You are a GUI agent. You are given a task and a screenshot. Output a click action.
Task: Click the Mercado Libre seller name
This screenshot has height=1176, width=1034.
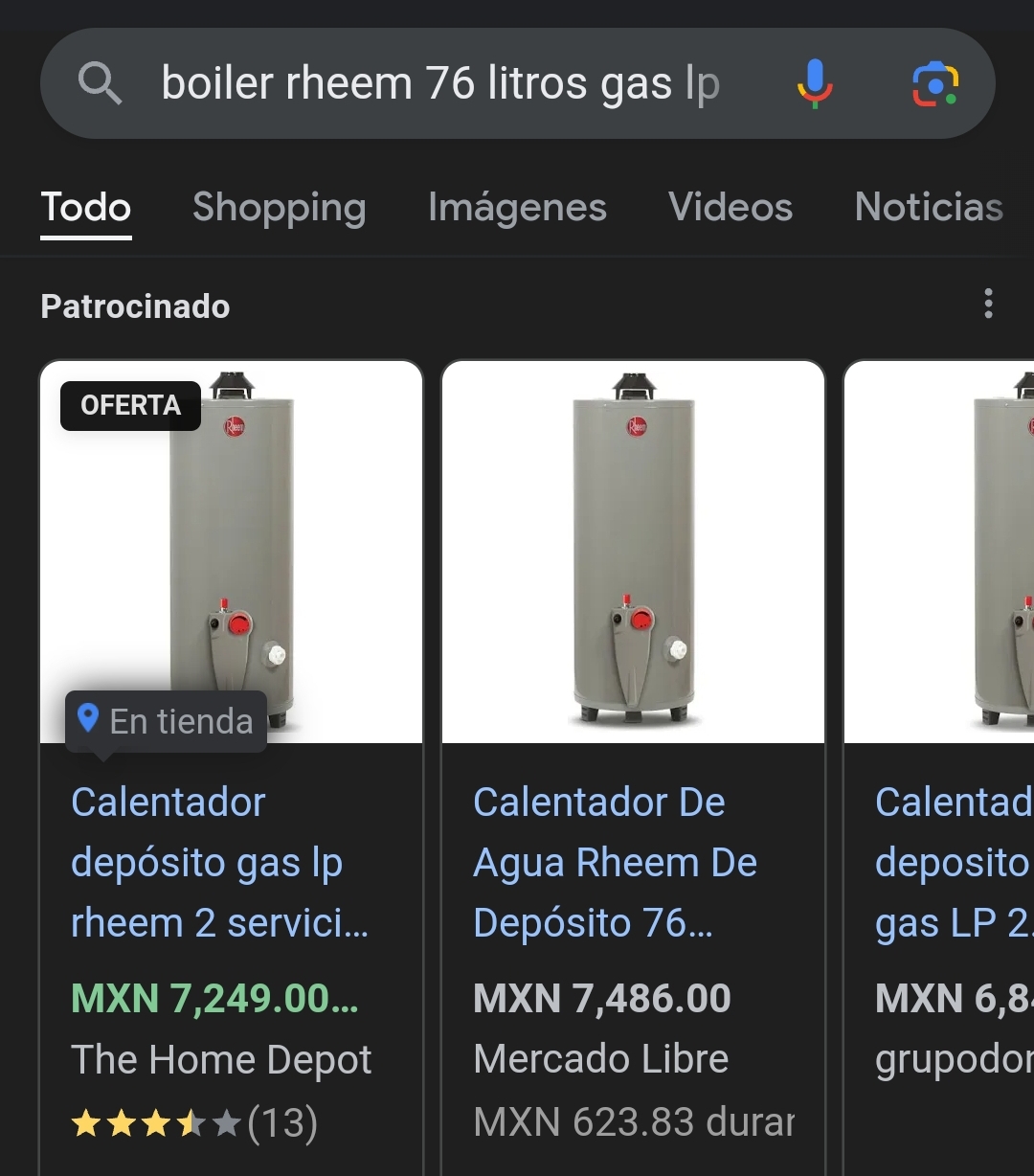[x=601, y=1059]
